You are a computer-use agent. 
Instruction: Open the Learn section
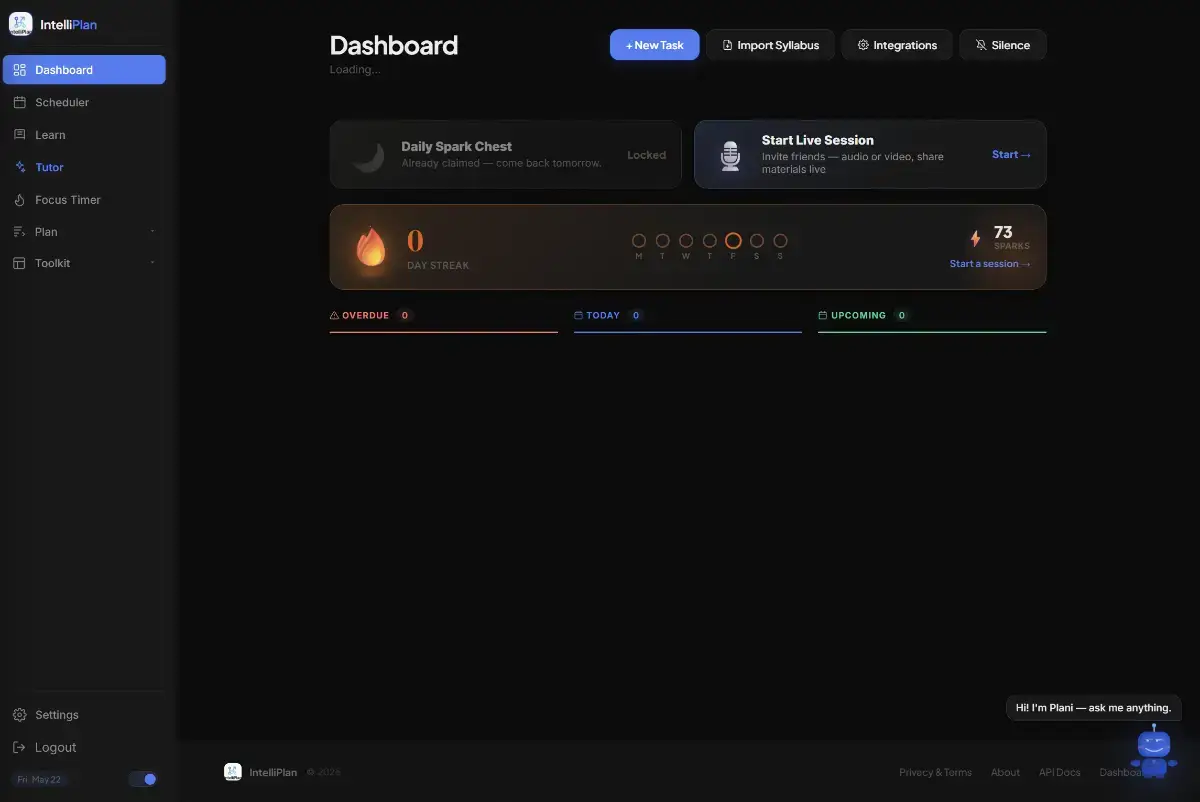point(84,134)
